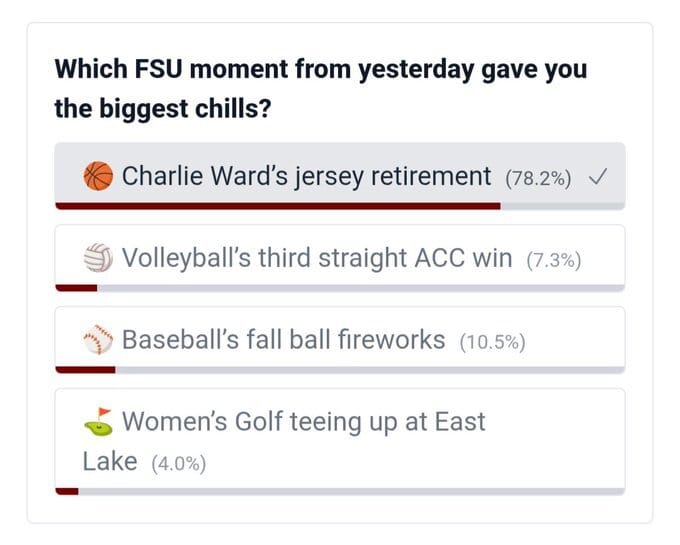Click the checkmark on the selected option
This screenshot has height=545, width=680.
pos(598,177)
